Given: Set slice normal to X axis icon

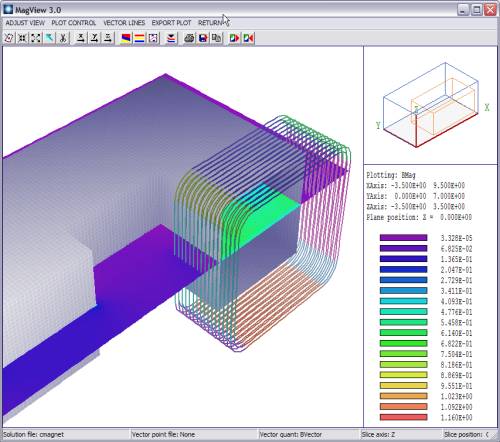Looking at the screenshot, I should (x=81, y=38).
